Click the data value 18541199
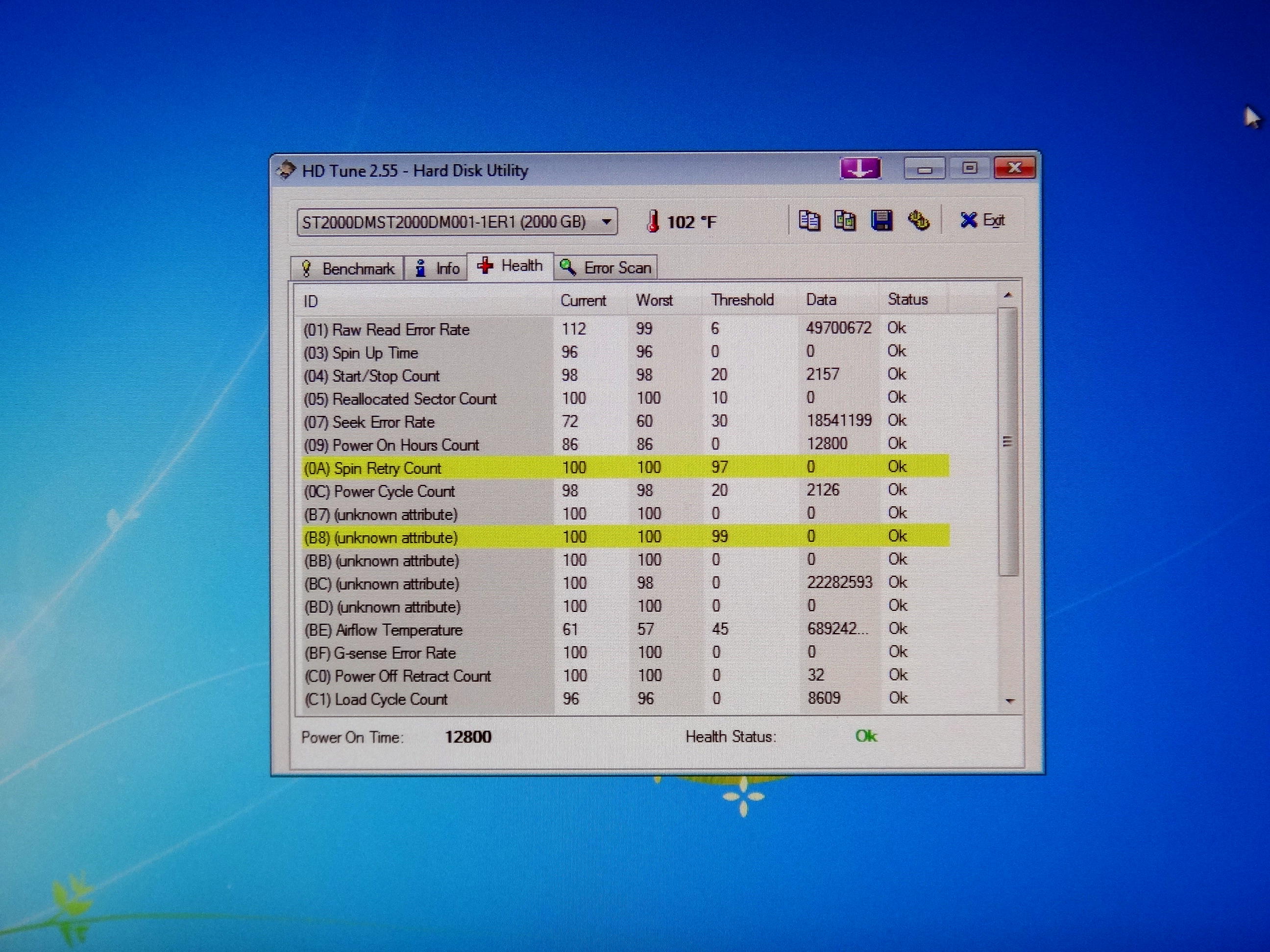This screenshot has width=1270, height=952. coord(839,421)
